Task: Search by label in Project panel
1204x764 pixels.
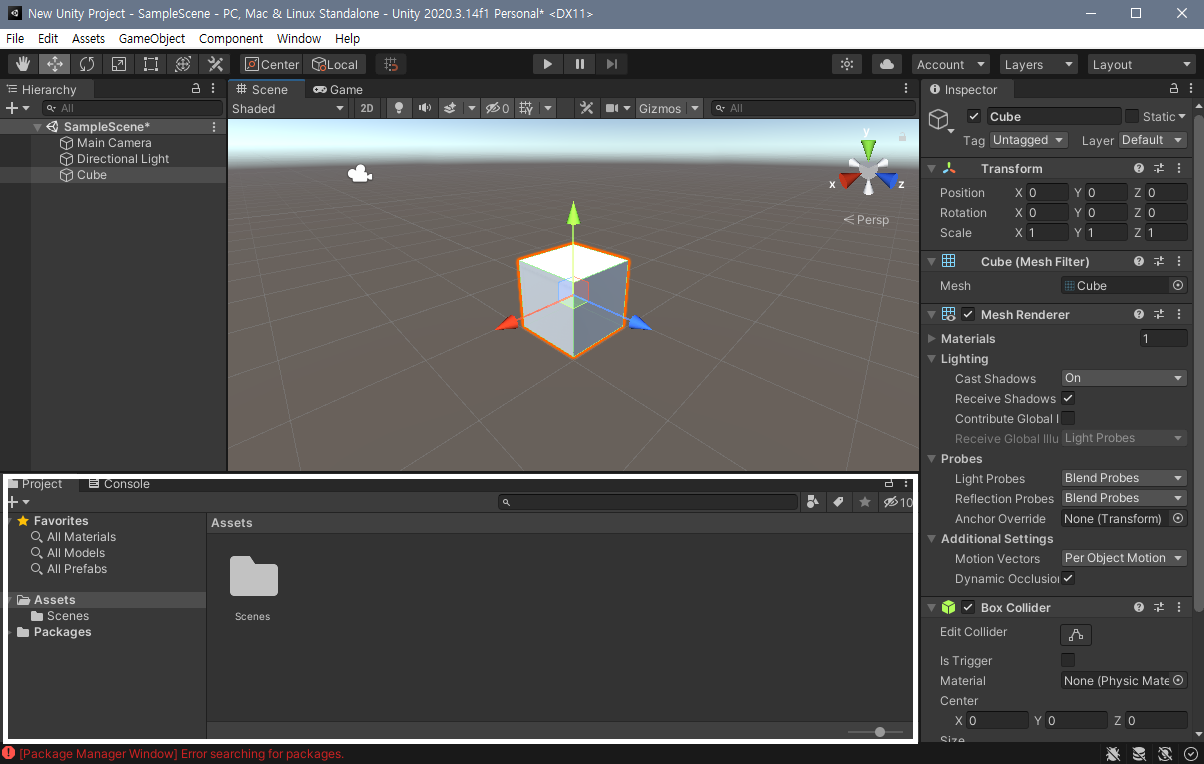Action: pos(839,502)
